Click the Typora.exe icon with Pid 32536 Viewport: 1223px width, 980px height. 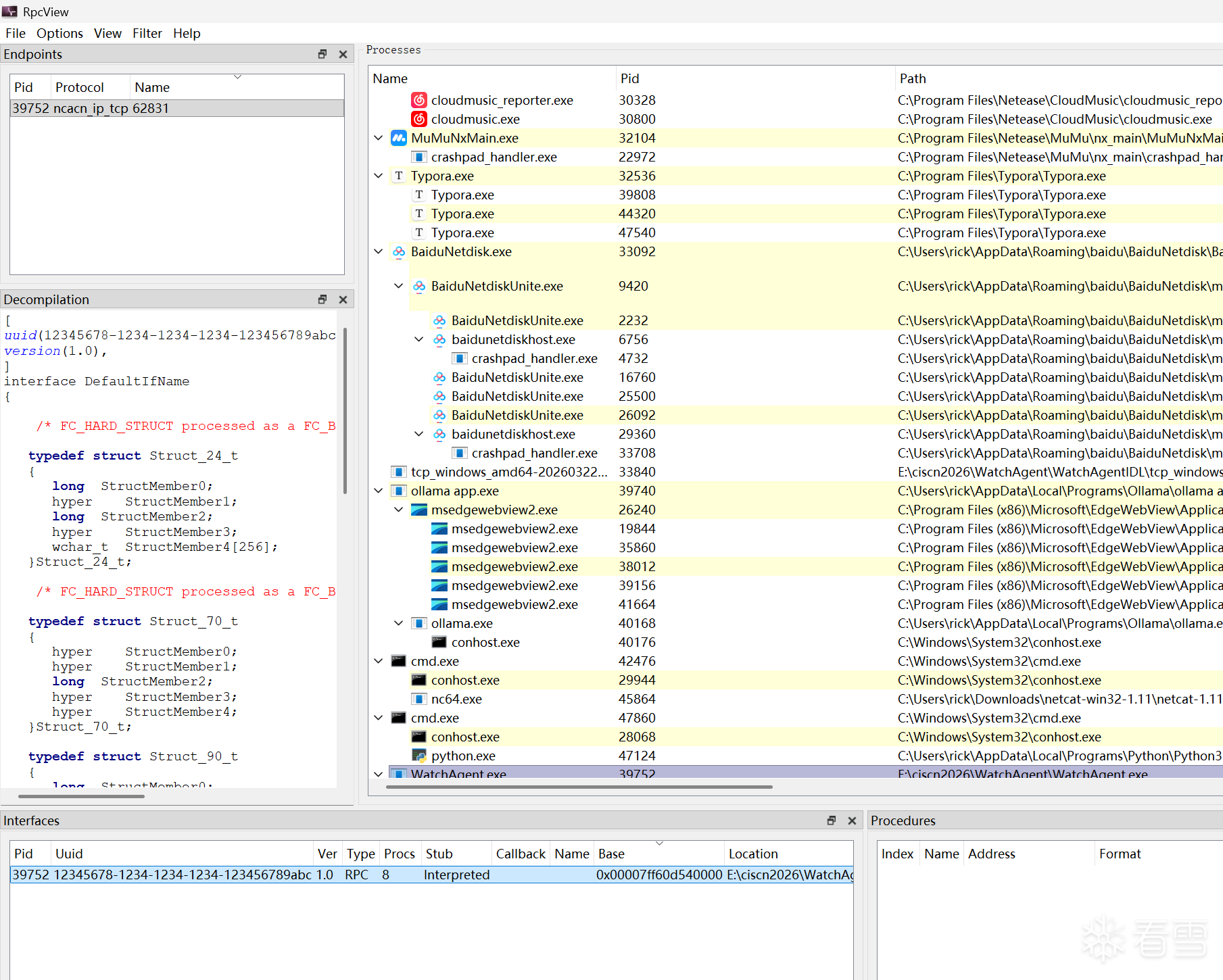point(399,176)
